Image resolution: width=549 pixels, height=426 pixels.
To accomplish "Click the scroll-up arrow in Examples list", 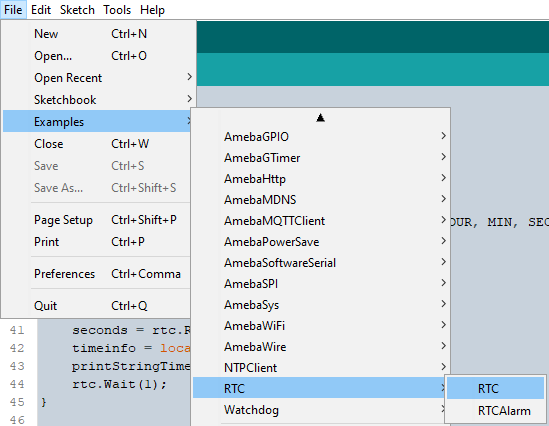I will pyautogui.click(x=320, y=118).
